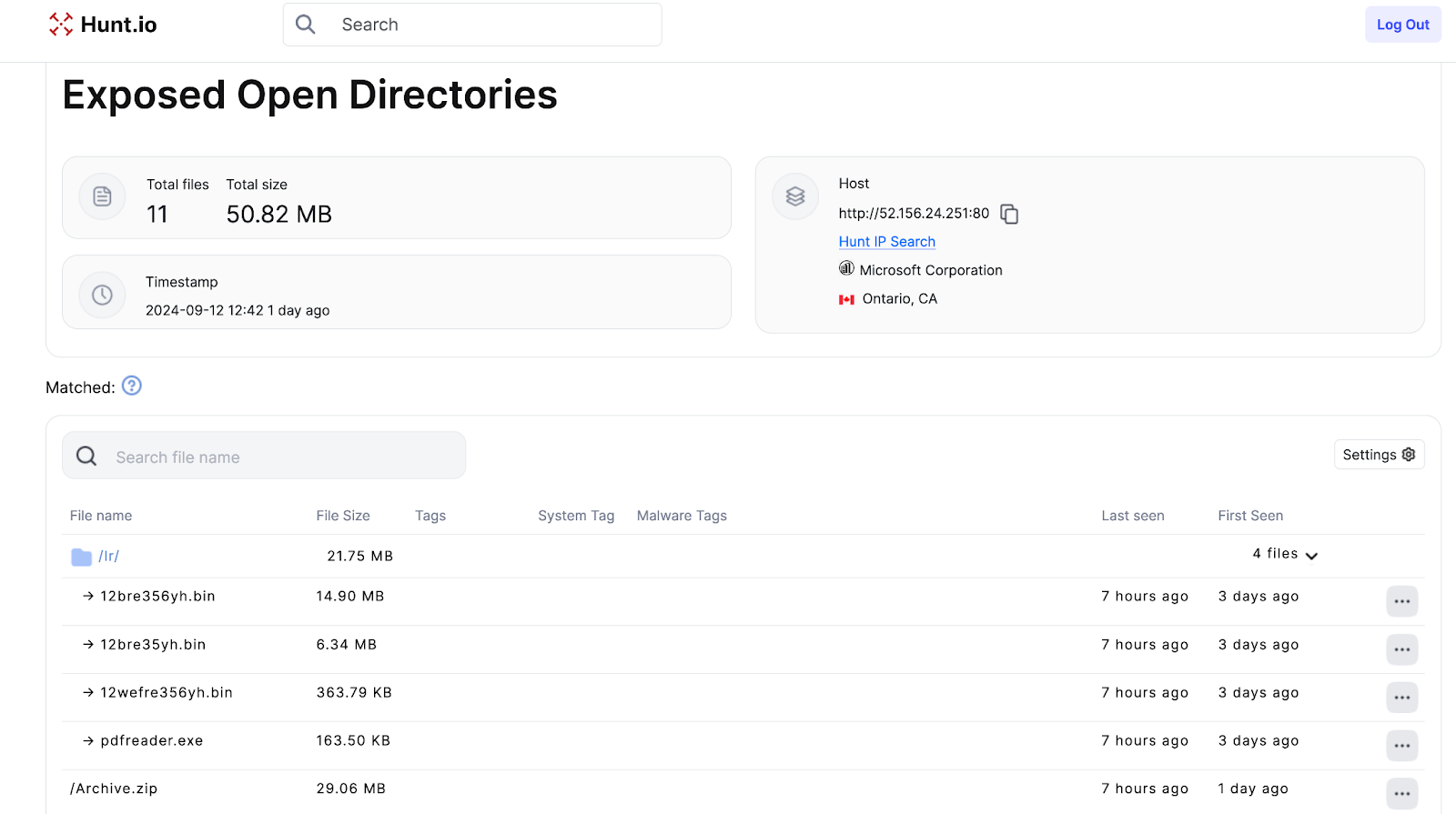Image resolution: width=1456 pixels, height=814 pixels.
Task: Open the /lr/ directory entry
Action: pyautogui.click(x=109, y=557)
